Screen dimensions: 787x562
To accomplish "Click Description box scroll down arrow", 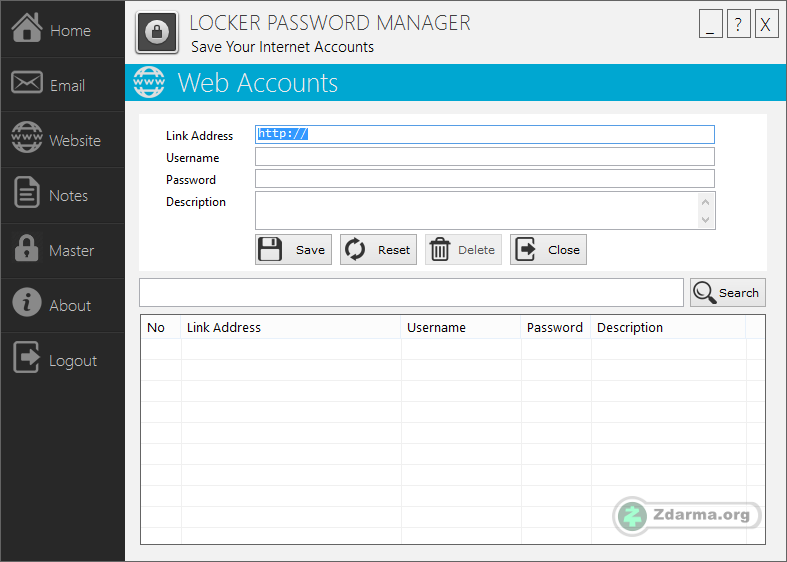I will (705, 220).
